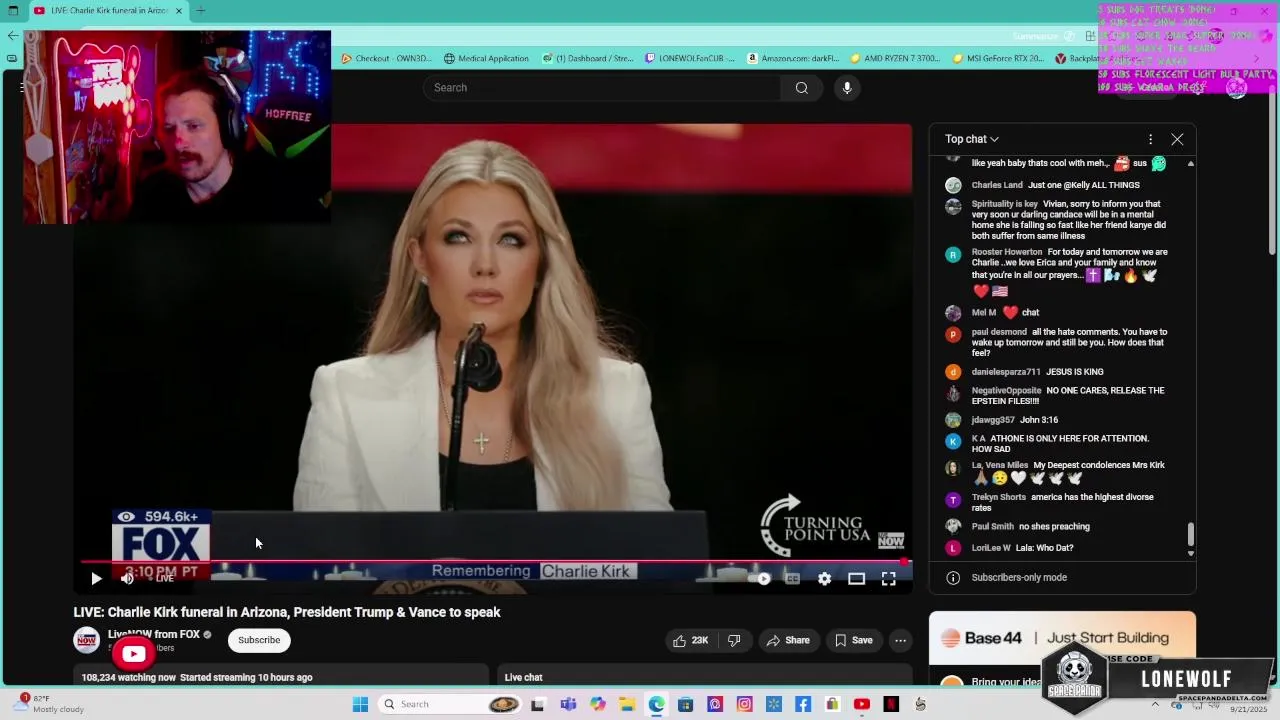Screen dimensions: 1280x720
Task: Select the Live chat section header
Action: coord(523,677)
